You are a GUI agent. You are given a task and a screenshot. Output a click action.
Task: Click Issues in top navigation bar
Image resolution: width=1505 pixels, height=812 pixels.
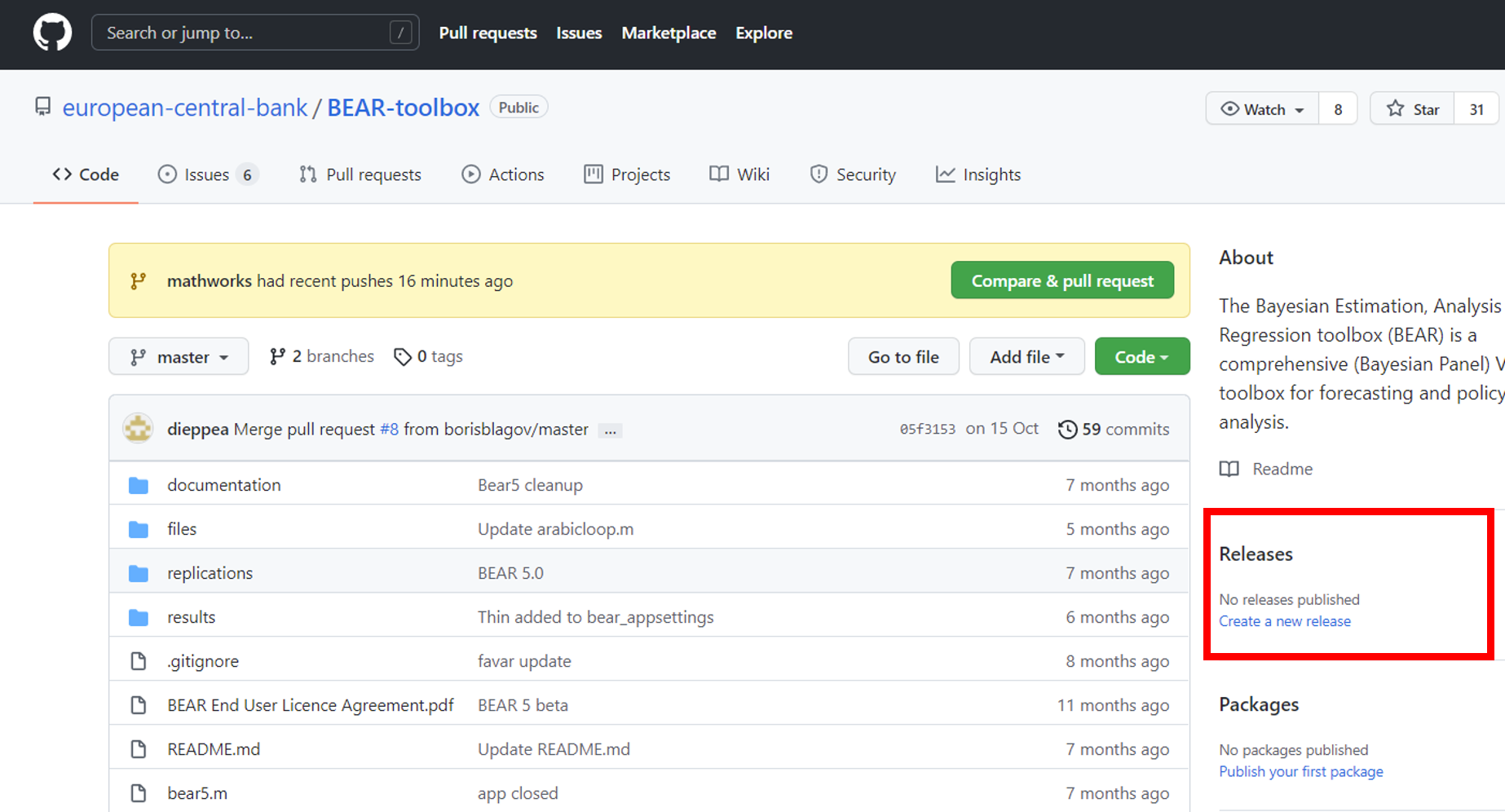point(579,33)
